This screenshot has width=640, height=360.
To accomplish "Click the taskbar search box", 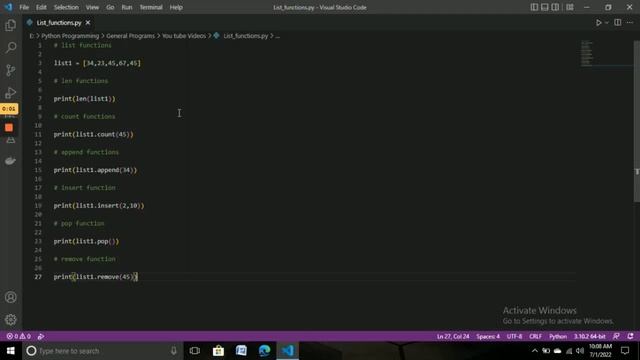I will tap(102, 351).
